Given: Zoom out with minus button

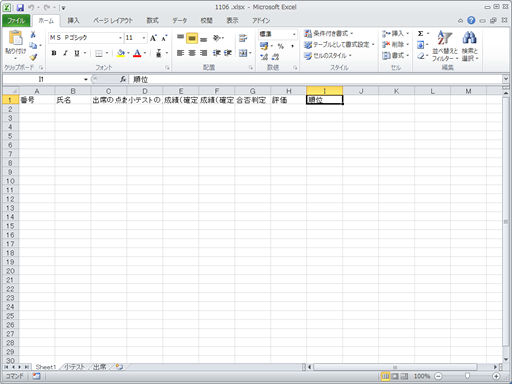Looking at the screenshot, I should pos(438,376).
